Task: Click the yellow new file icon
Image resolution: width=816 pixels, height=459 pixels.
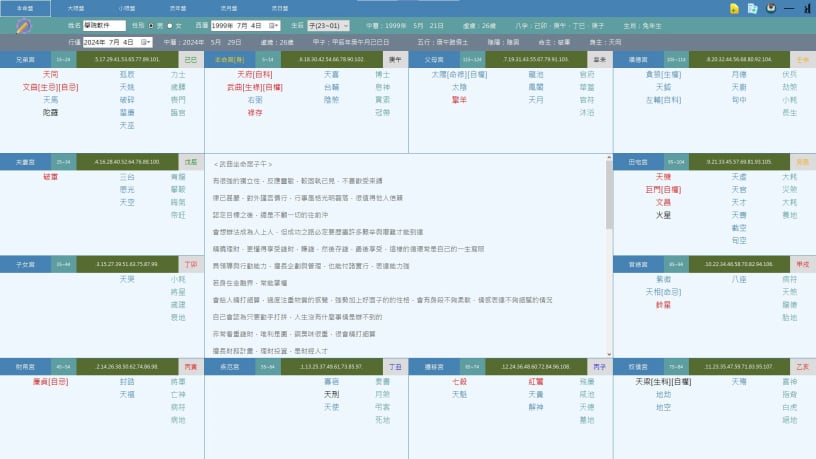Action: click(x=734, y=8)
